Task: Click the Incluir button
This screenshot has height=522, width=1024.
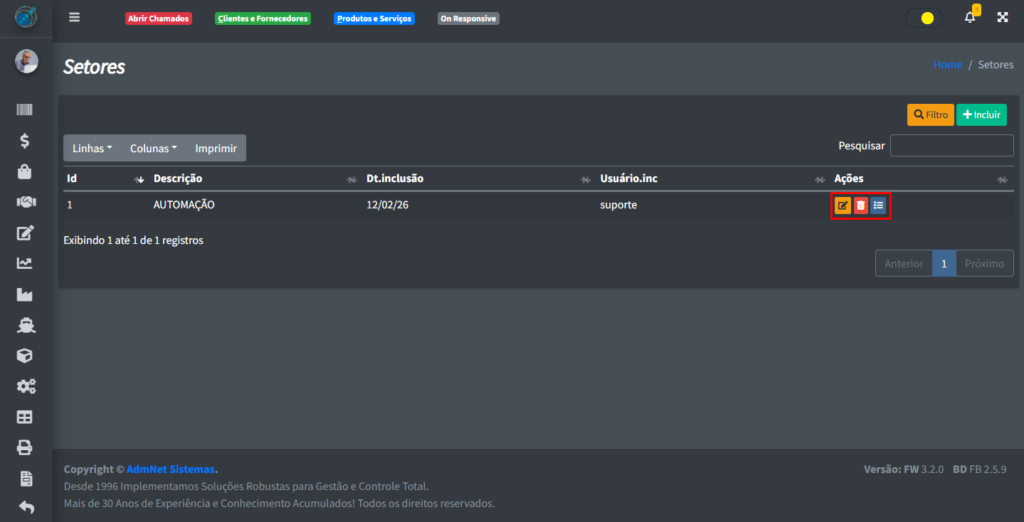Action: (981, 115)
